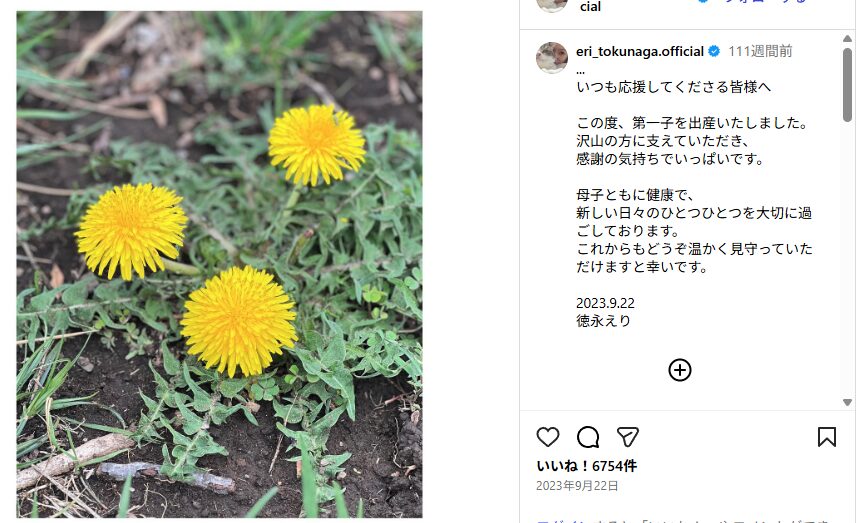Save the post with the bookmark icon
Image resolution: width=866 pixels, height=523 pixels.
coord(826,437)
